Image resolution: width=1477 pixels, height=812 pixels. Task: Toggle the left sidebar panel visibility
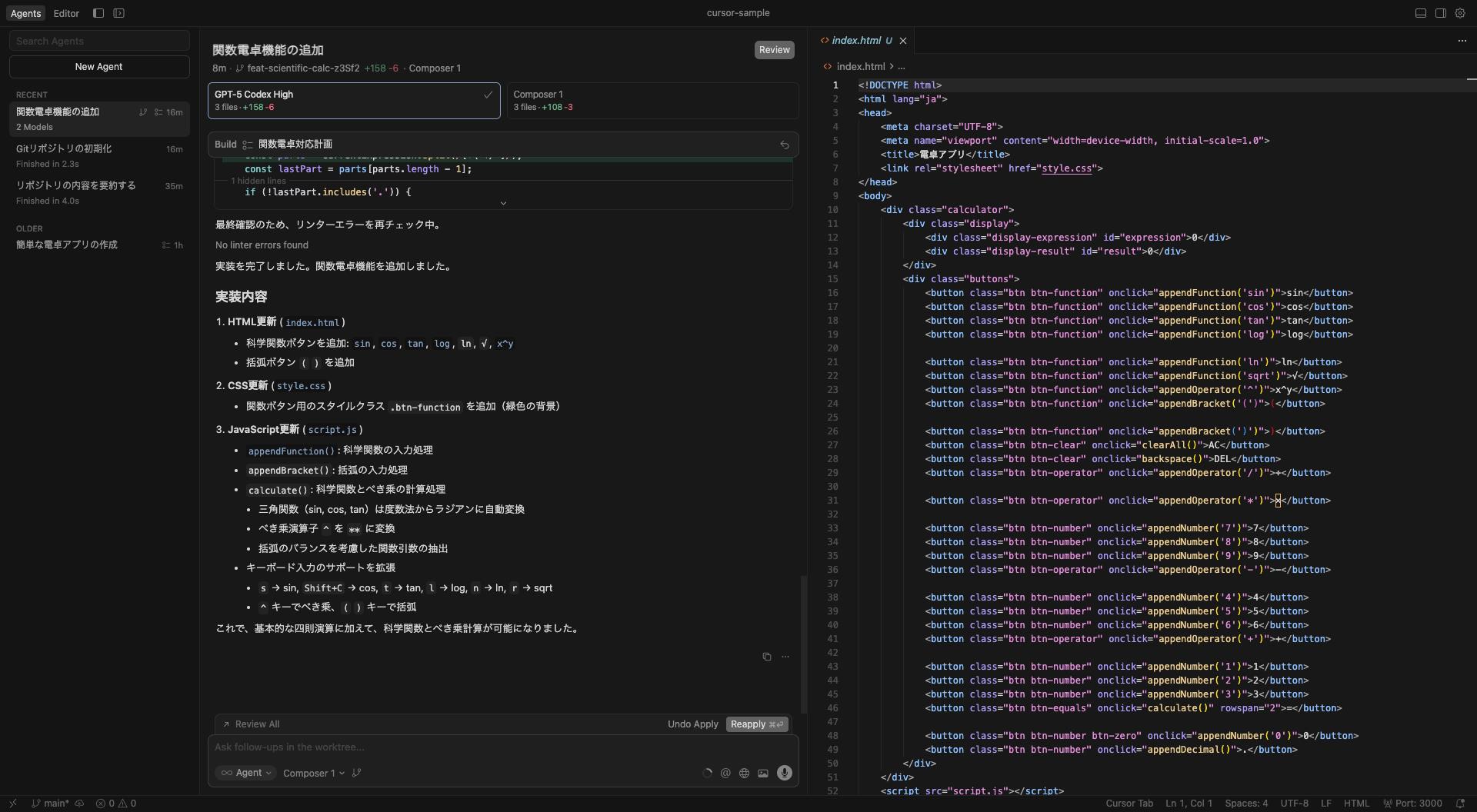pos(98,13)
